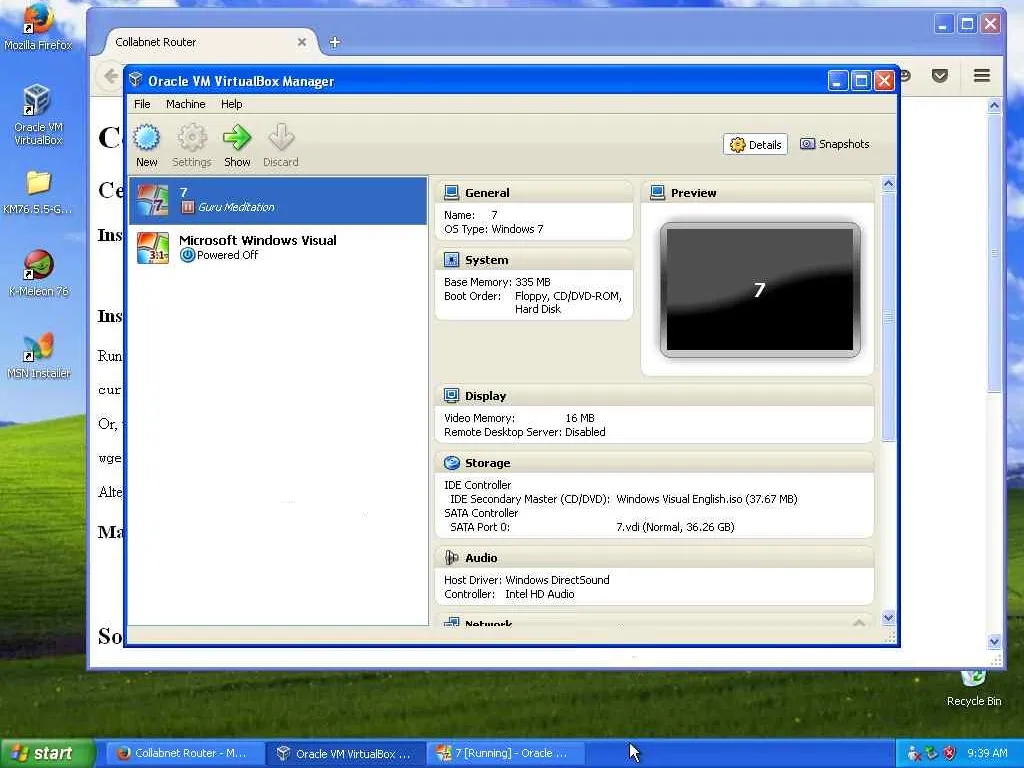Open the Storage section header link
Screen dimensions: 1024x768
pyautogui.click(x=488, y=463)
